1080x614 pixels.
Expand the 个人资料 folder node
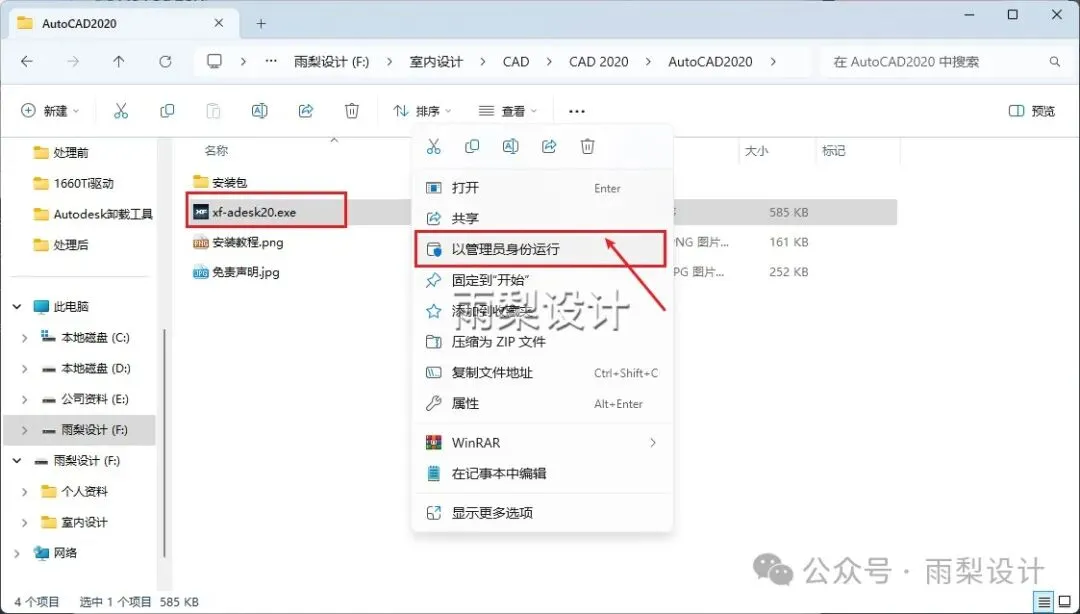pos(25,491)
